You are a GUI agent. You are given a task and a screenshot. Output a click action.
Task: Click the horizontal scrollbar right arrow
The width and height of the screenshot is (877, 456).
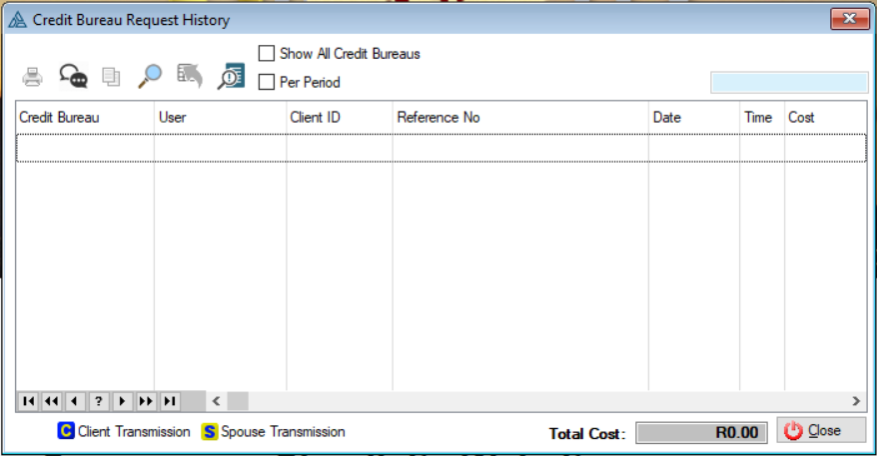click(856, 401)
